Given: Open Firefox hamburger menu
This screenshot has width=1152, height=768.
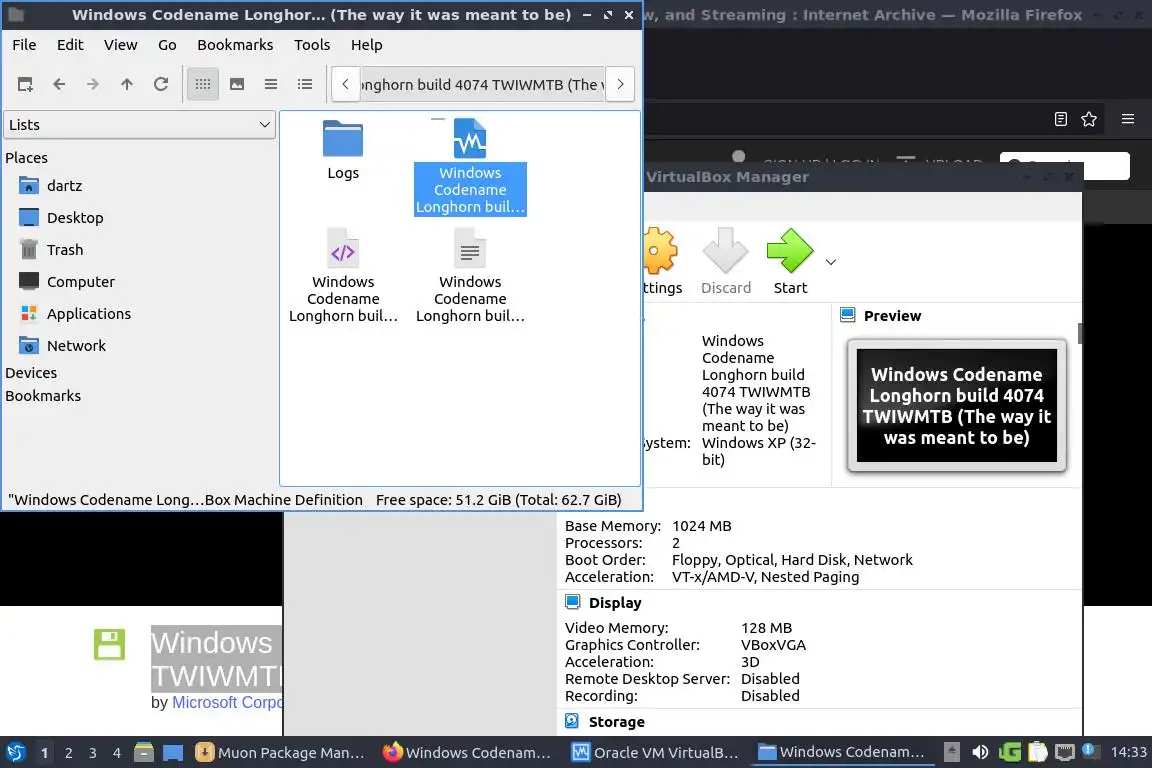Looking at the screenshot, I should 1128,119.
